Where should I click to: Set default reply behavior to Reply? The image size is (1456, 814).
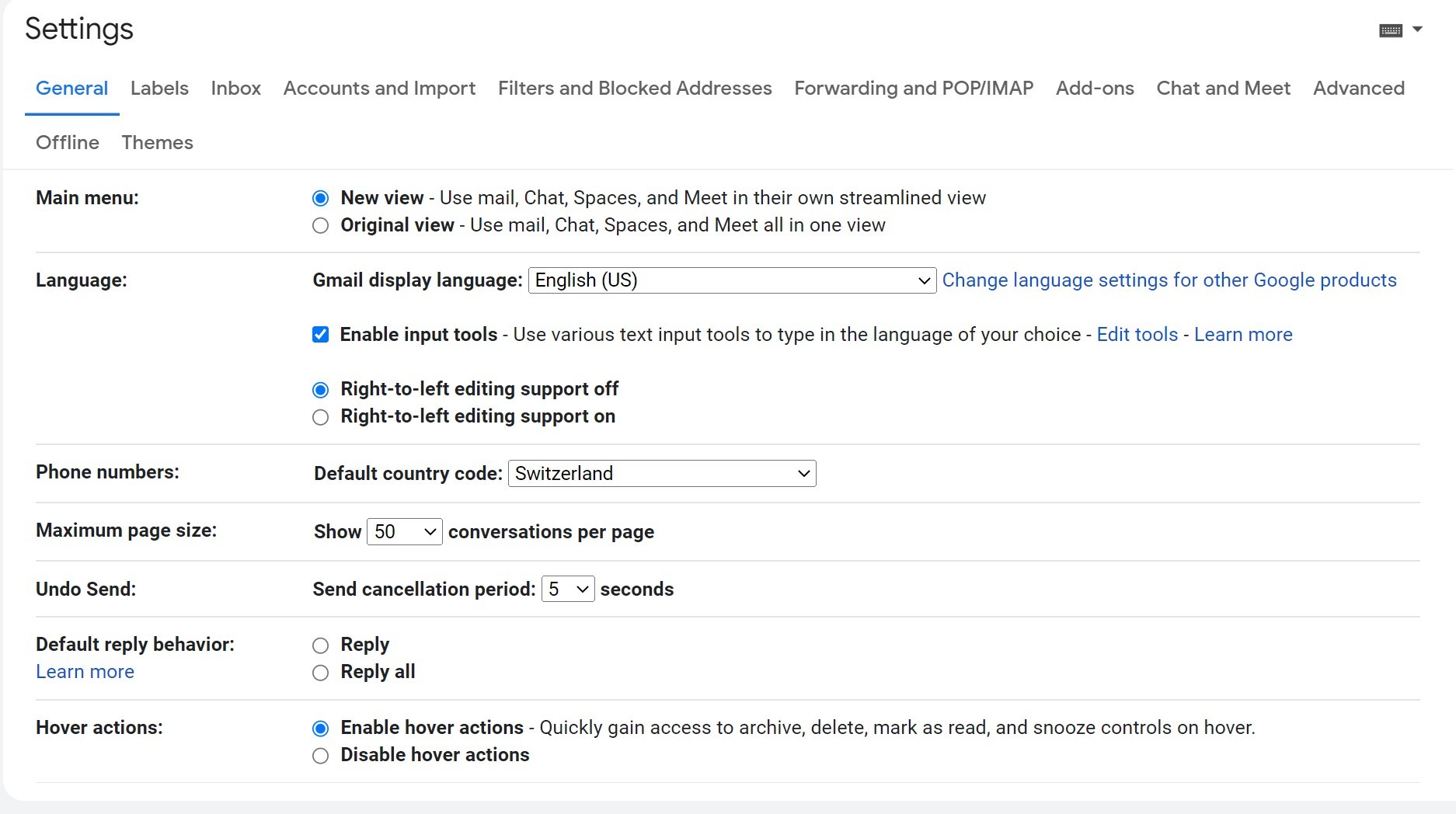pyautogui.click(x=320, y=645)
